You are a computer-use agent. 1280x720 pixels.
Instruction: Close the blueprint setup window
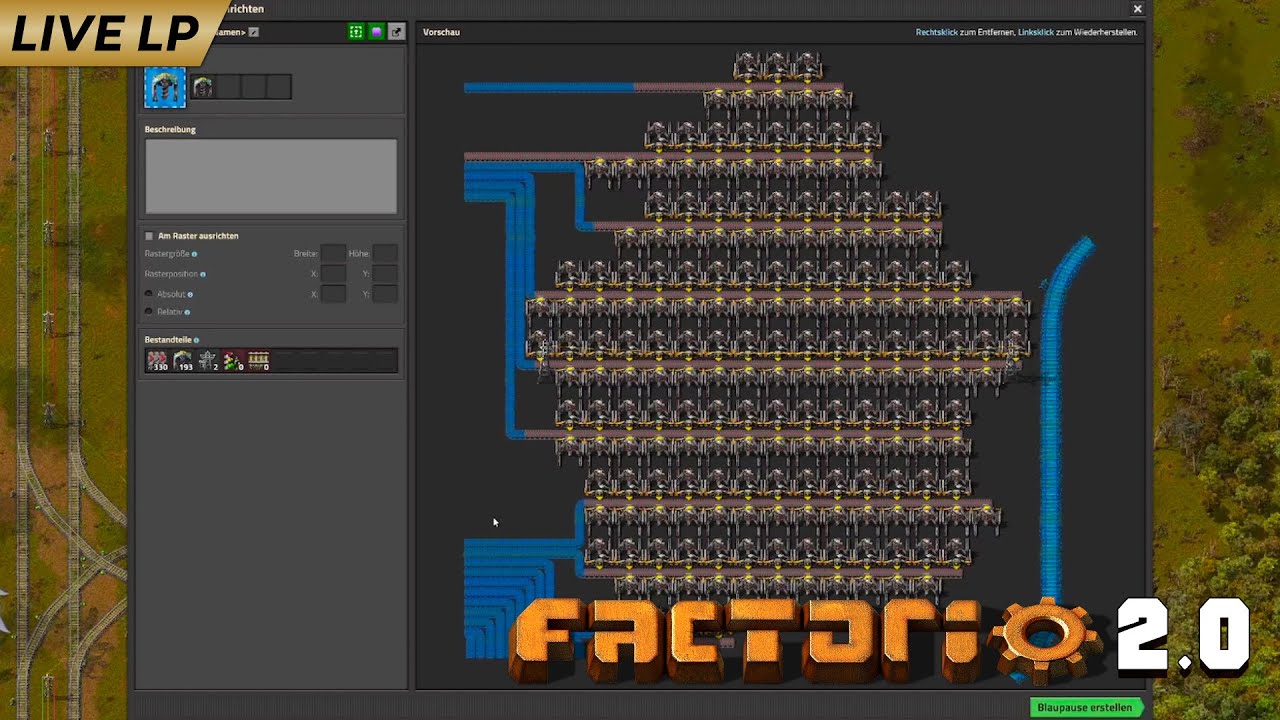click(1137, 9)
